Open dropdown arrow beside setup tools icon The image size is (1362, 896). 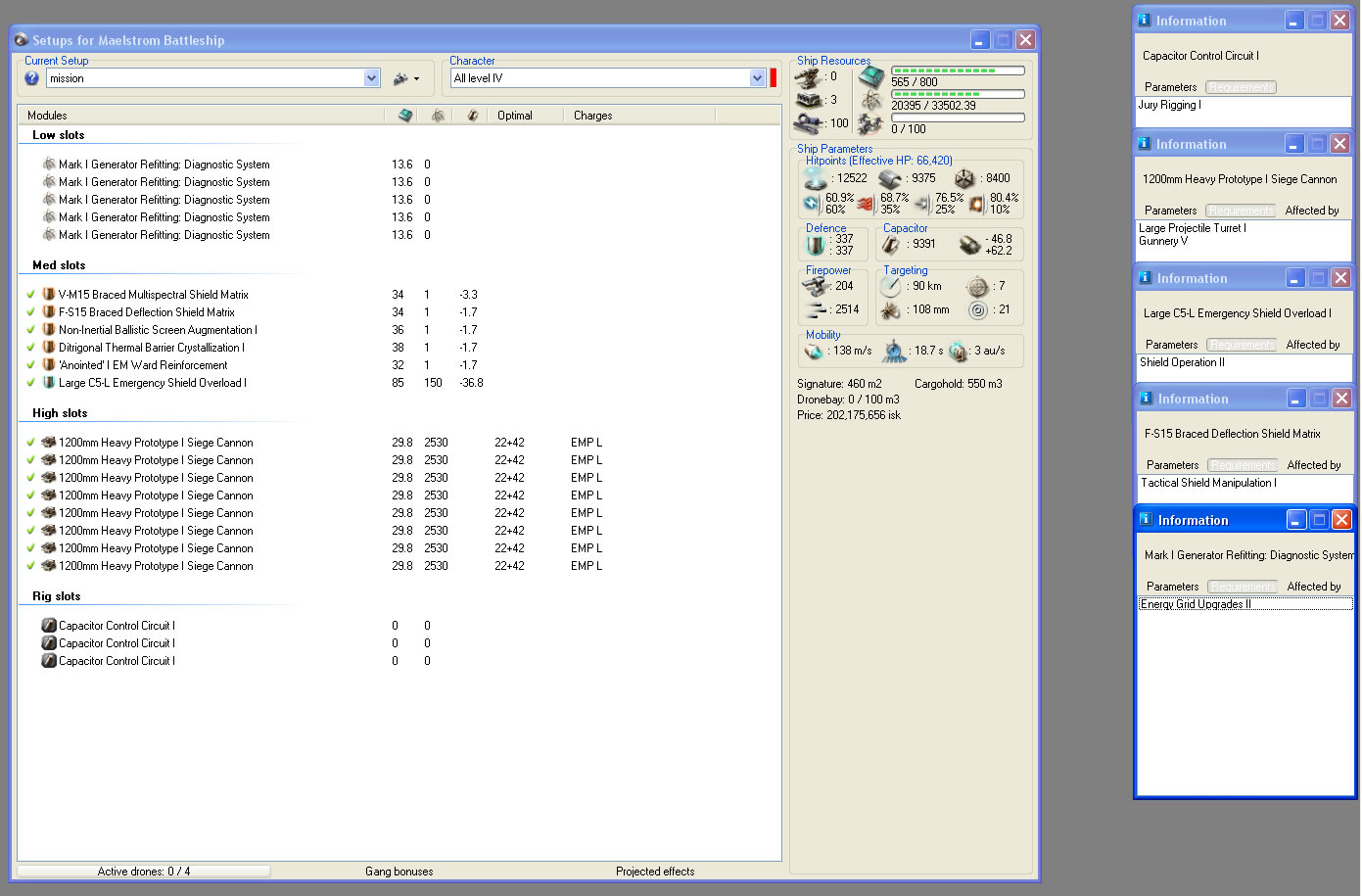[x=417, y=79]
